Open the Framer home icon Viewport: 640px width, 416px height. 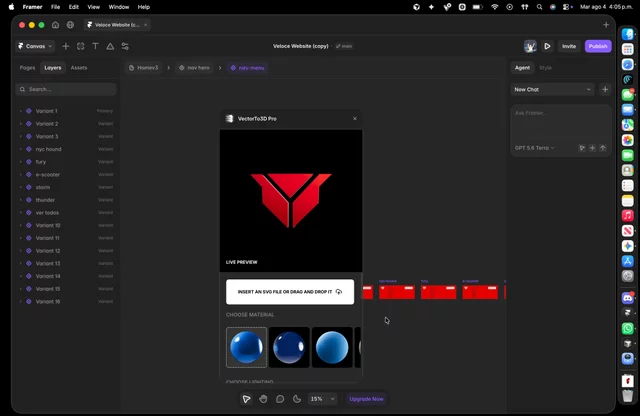click(56, 25)
